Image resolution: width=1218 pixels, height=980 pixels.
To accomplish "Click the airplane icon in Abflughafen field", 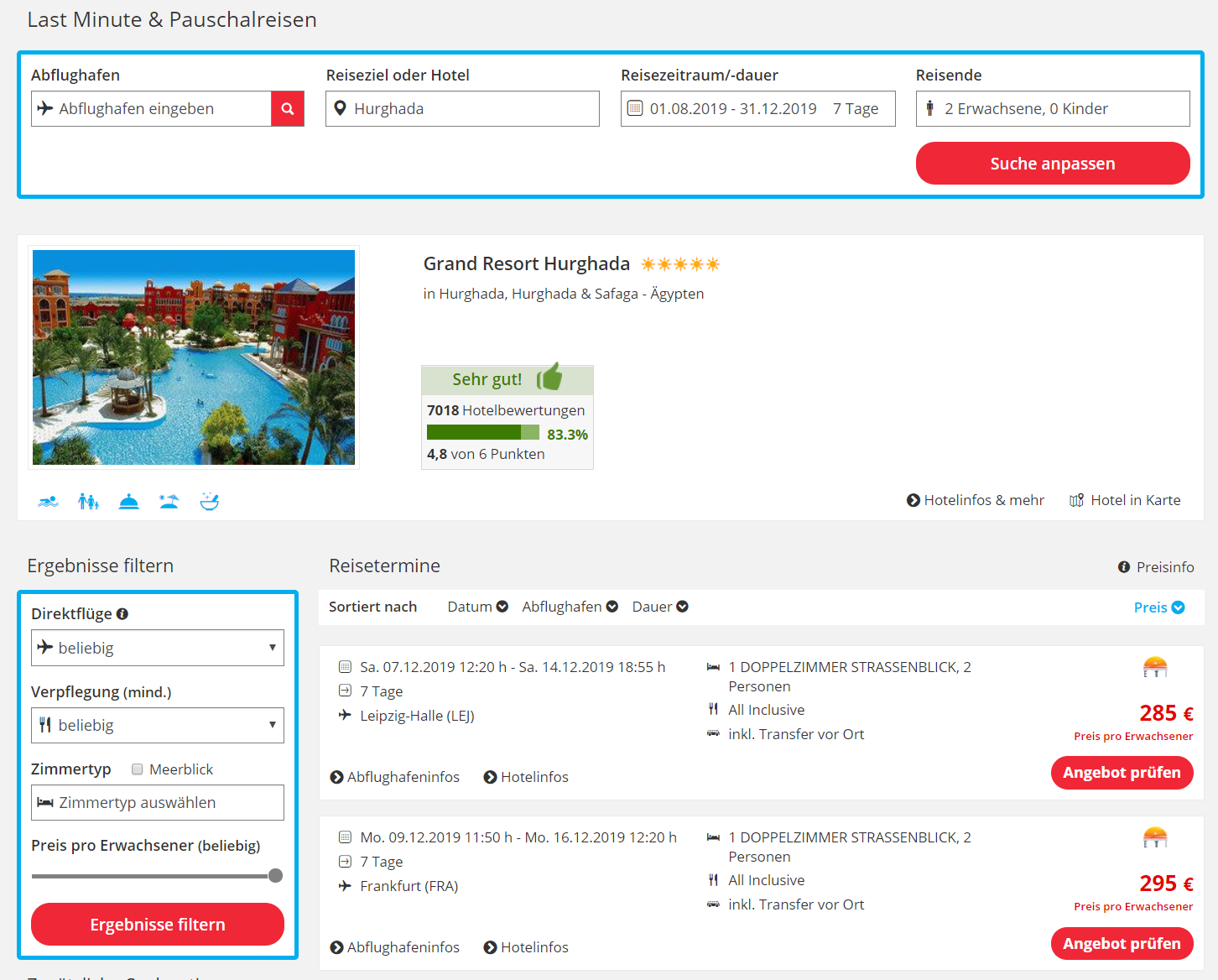I will pos(45,108).
